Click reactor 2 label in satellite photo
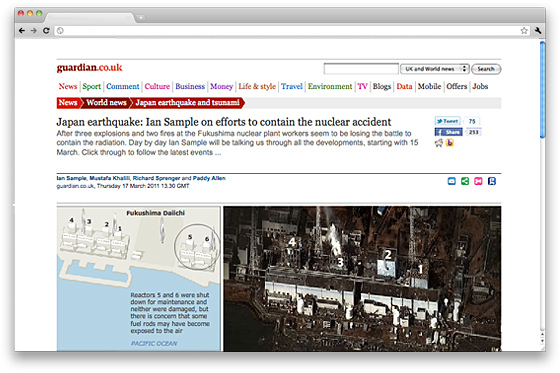The height and width of the screenshot is (373, 560). [x=388, y=255]
